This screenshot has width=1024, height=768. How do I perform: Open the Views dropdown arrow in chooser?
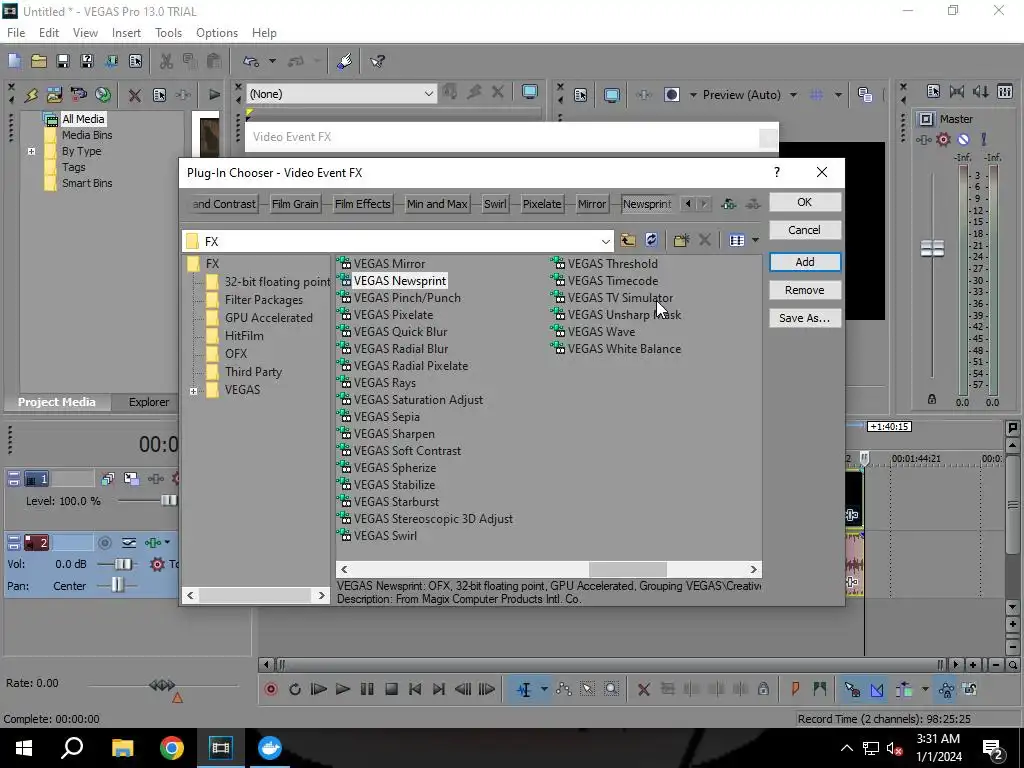(755, 240)
